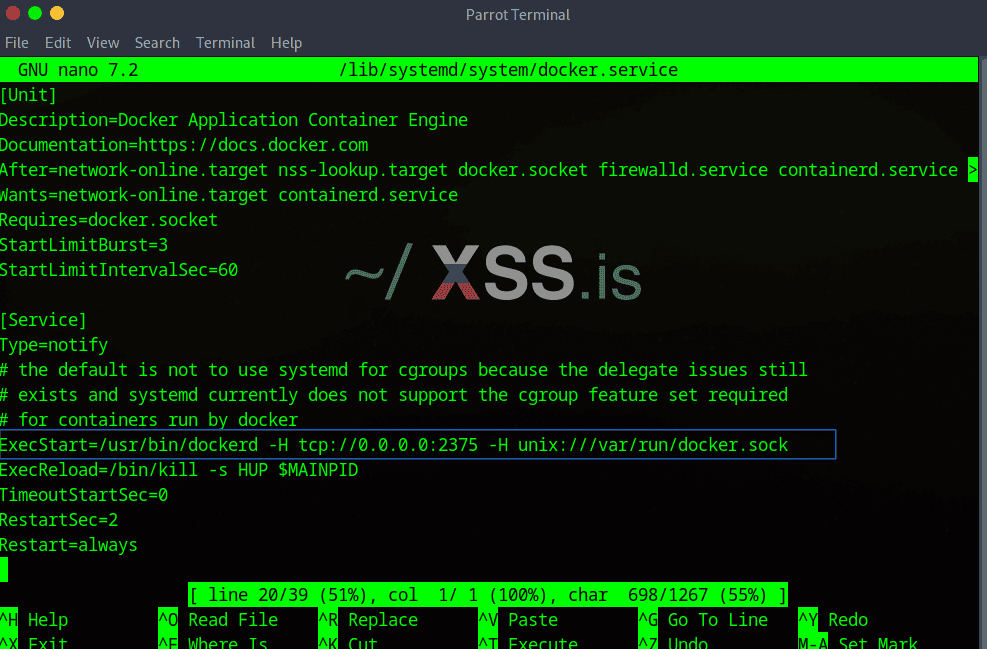
Task: Click the ^F Where Is shortcut
Action: click(x=213, y=641)
